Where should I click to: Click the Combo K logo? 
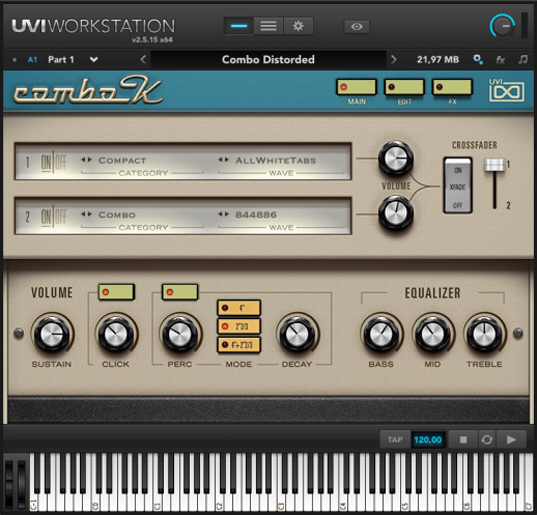point(88,90)
